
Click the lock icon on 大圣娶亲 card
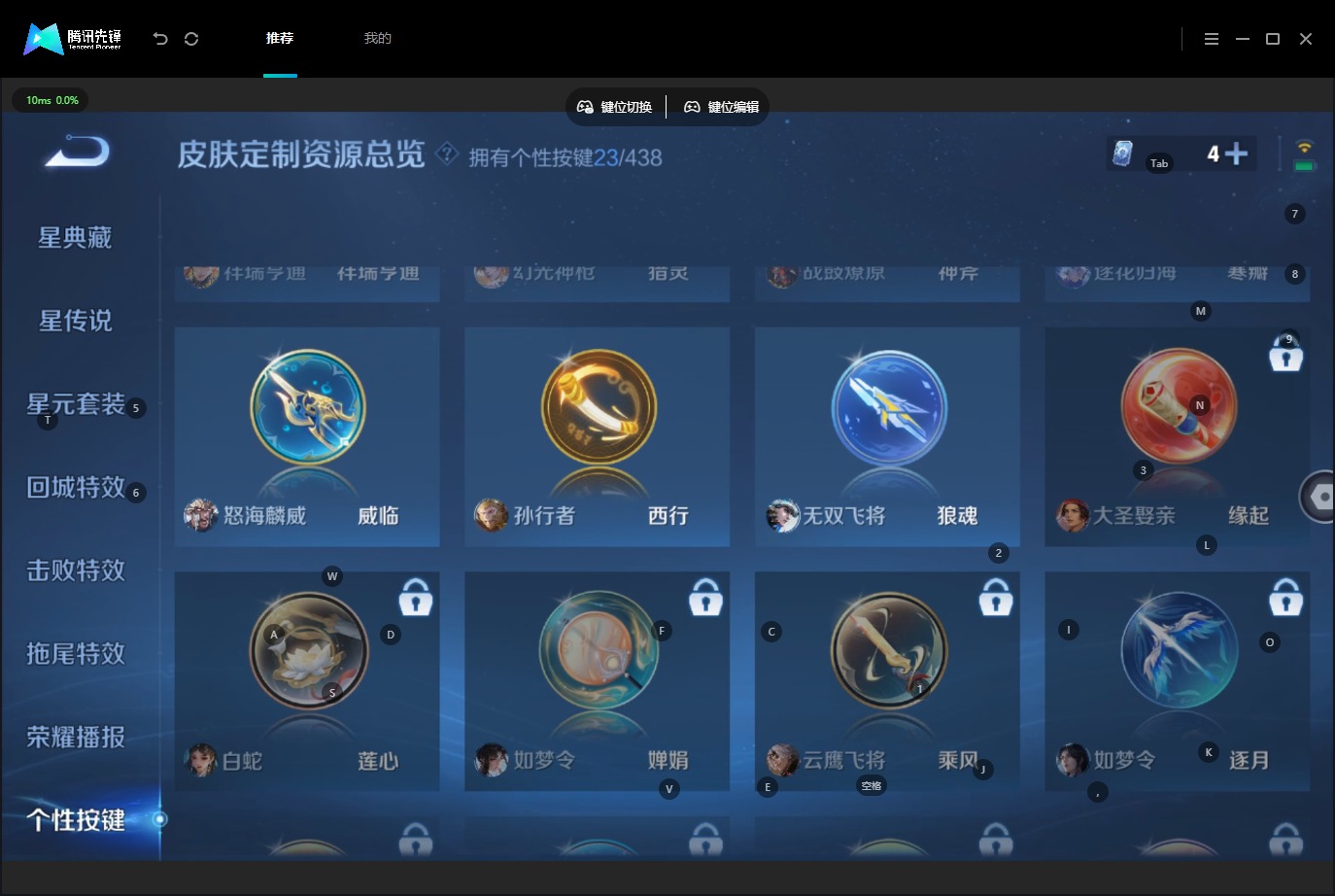[1285, 354]
